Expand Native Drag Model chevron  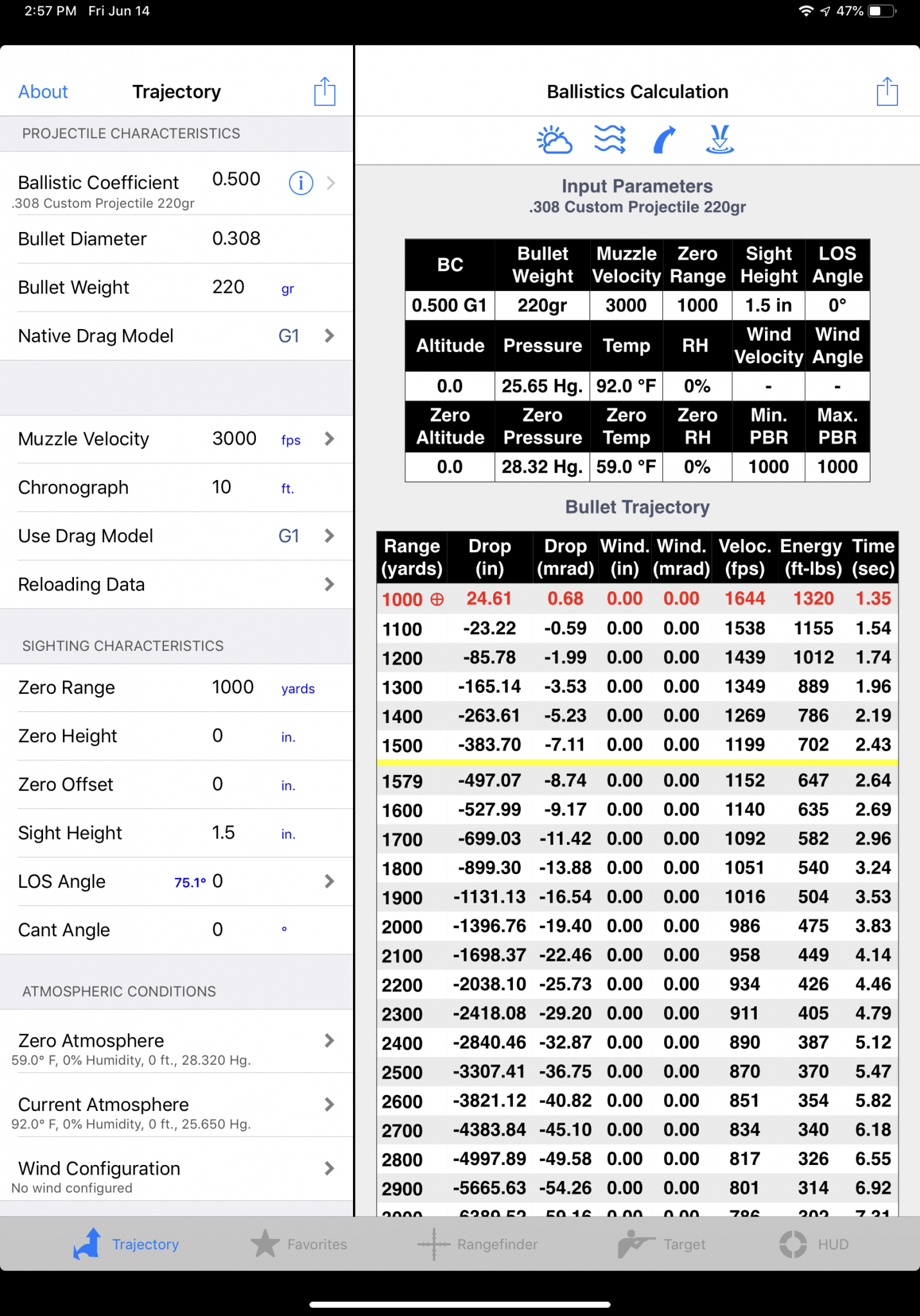click(x=329, y=335)
